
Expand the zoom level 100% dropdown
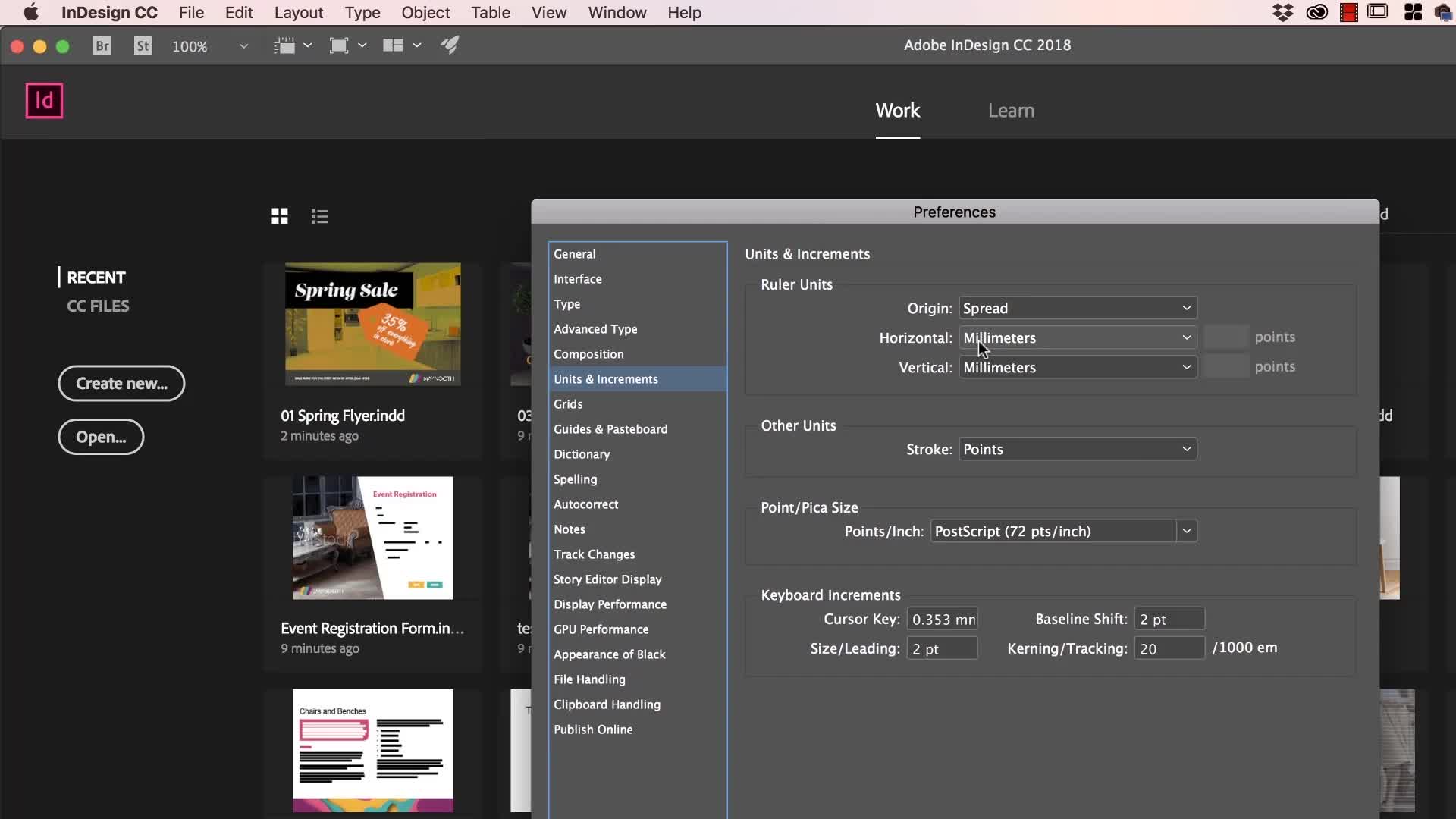click(243, 46)
